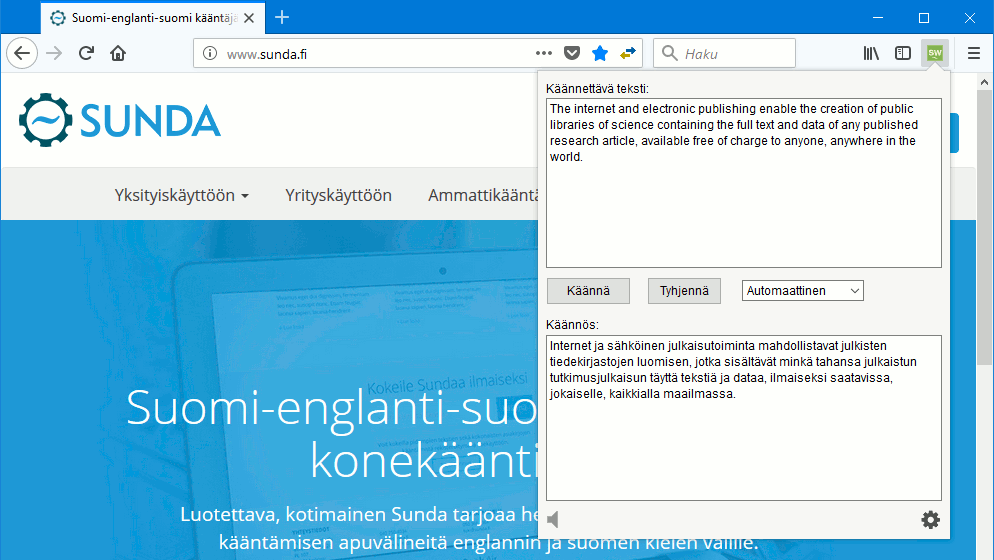Viewport: 994px width, 560px height.
Task: Click the Käännä translate button
Action: (x=588, y=291)
